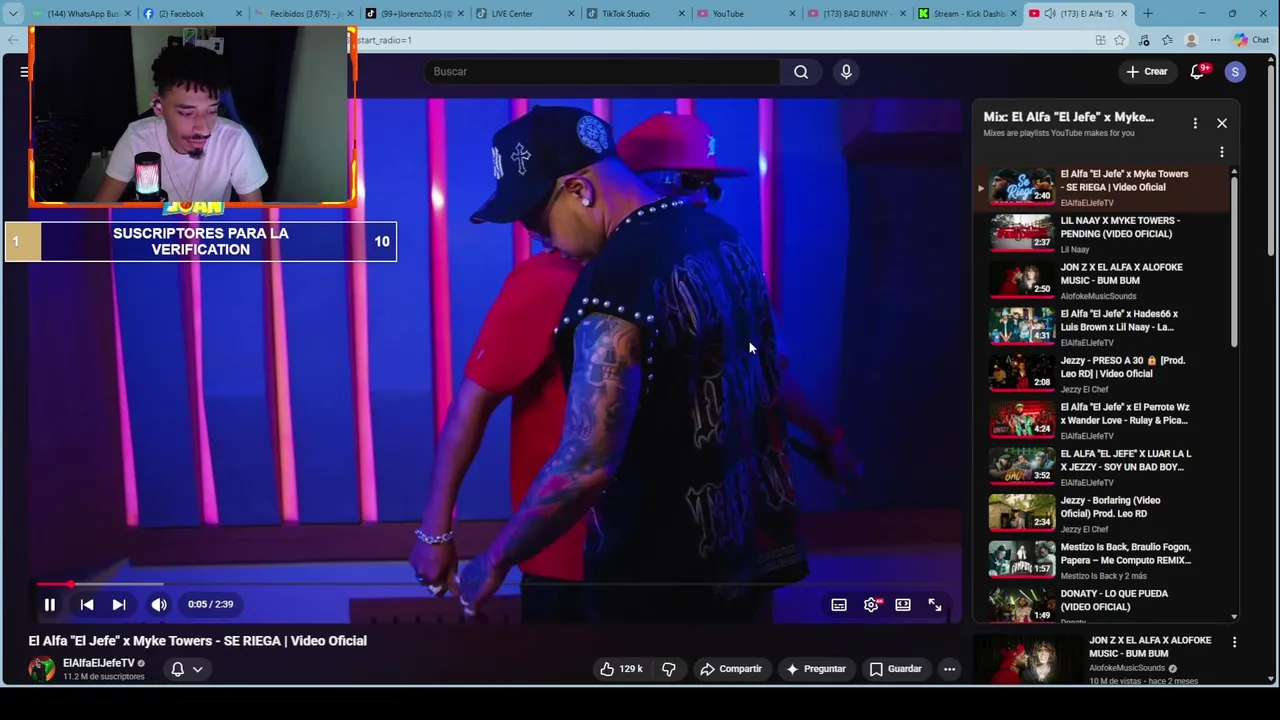Open options for recommended BUM BUM video
This screenshot has height=720, width=1280.
(x=1234, y=642)
